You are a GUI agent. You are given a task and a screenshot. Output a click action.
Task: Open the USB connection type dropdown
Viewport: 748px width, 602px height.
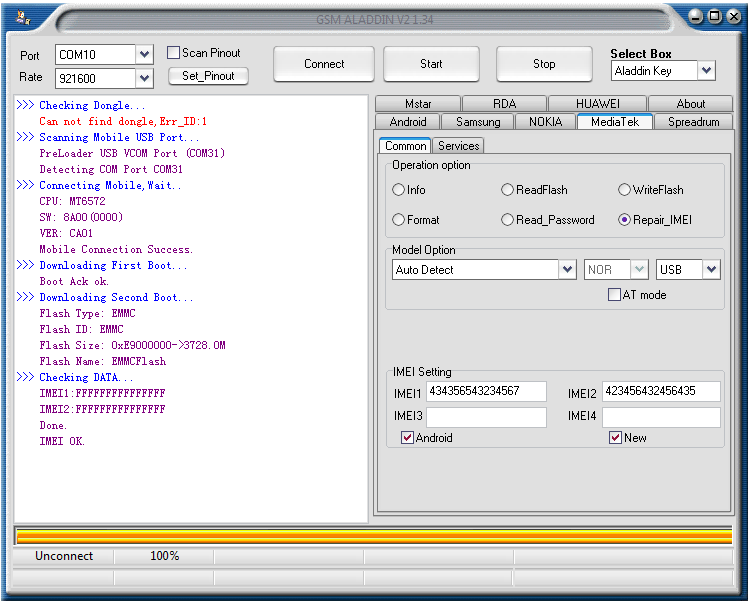(x=711, y=270)
